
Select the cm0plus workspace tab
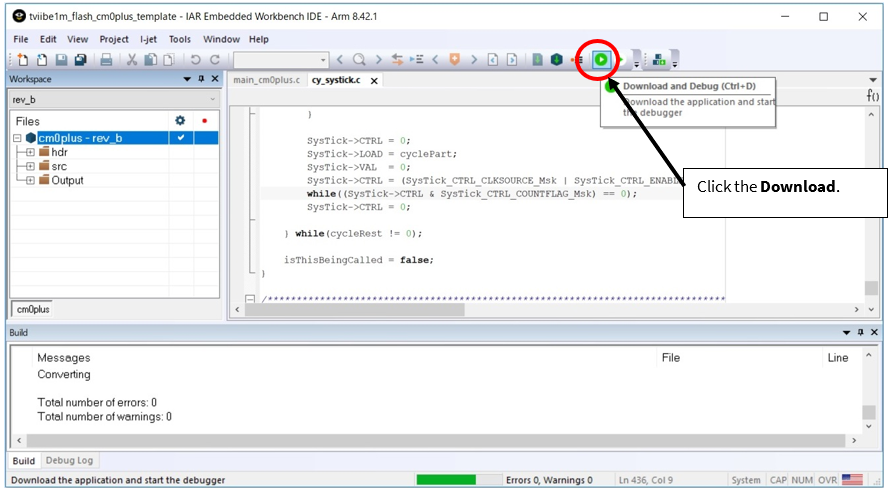pos(33,309)
